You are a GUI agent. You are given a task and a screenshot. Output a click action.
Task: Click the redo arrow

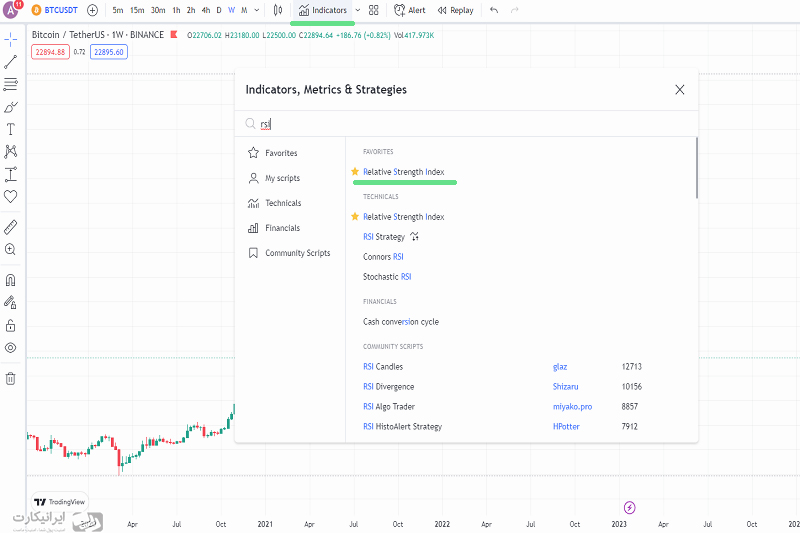coord(515,10)
